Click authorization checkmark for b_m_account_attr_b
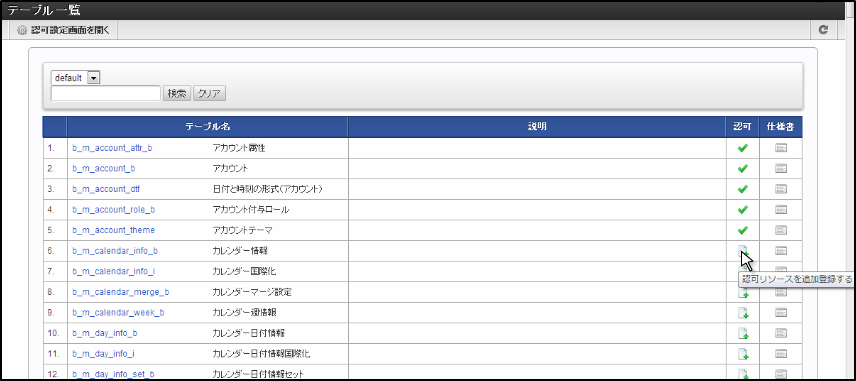The height and width of the screenshot is (381, 856). [742, 148]
